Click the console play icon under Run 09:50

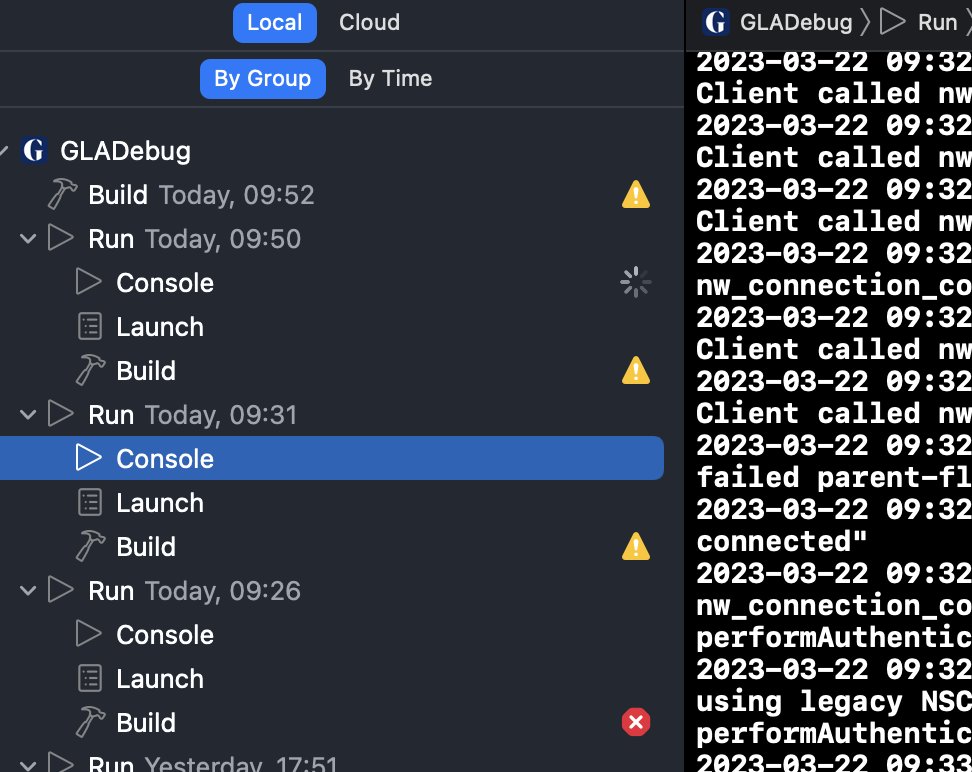coord(89,282)
